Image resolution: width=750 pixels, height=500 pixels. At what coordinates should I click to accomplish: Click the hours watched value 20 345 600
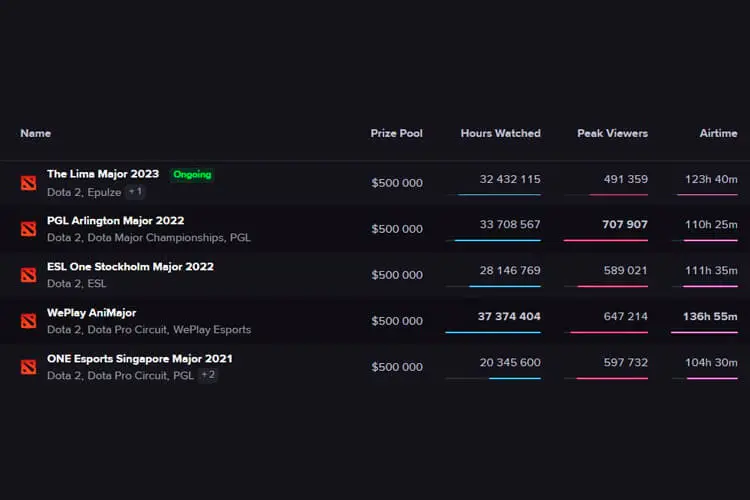tap(510, 363)
